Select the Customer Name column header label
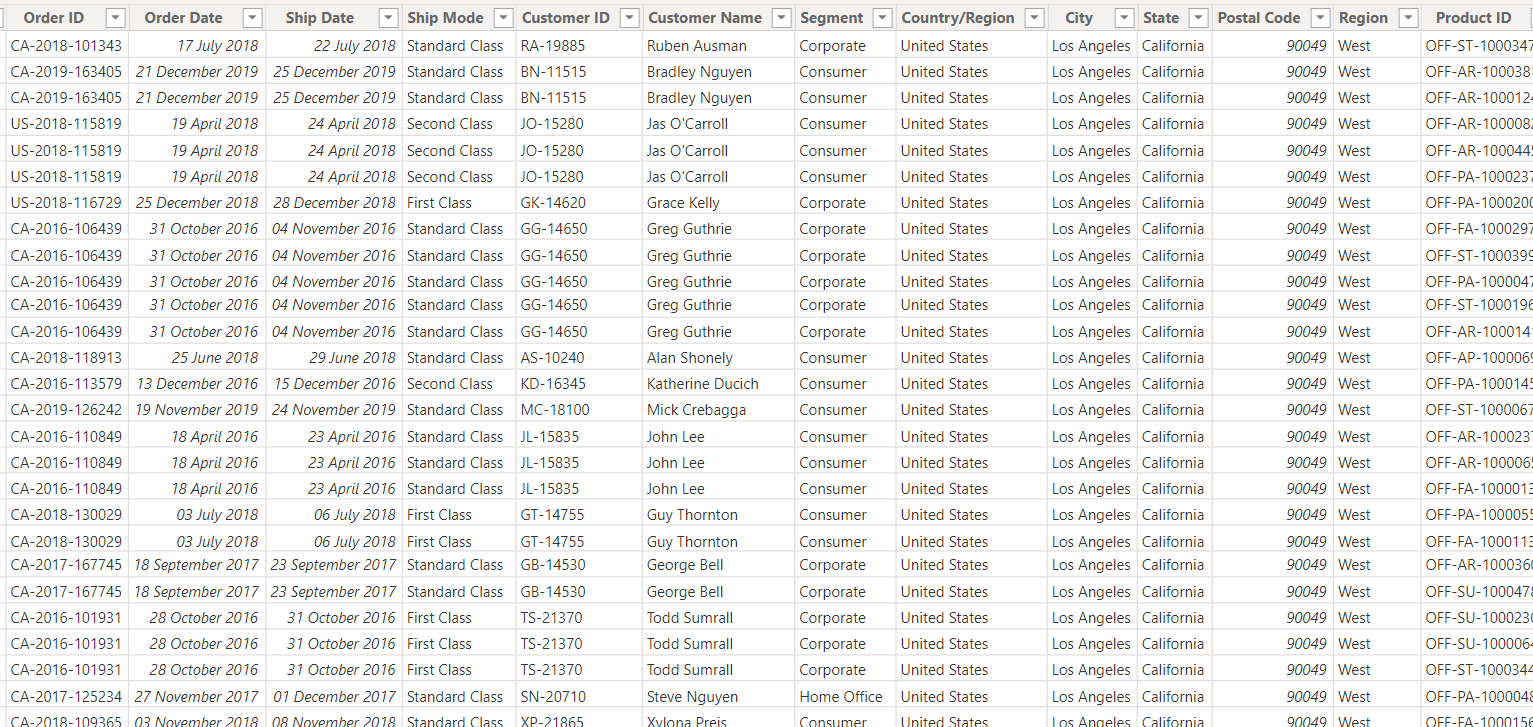Viewport: 1533px width, 727px height. pyautogui.click(x=704, y=18)
